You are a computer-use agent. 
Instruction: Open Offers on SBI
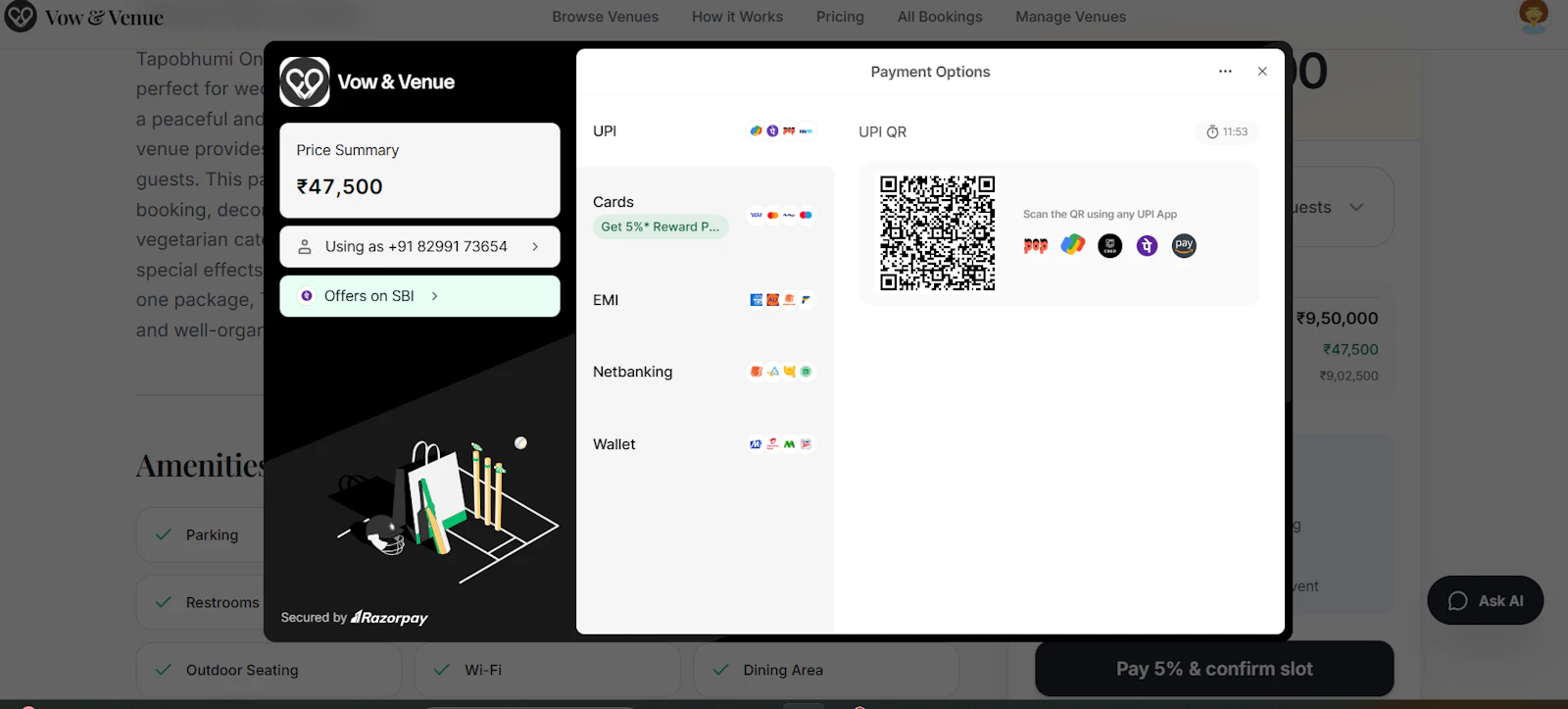pyautogui.click(x=419, y=296)
